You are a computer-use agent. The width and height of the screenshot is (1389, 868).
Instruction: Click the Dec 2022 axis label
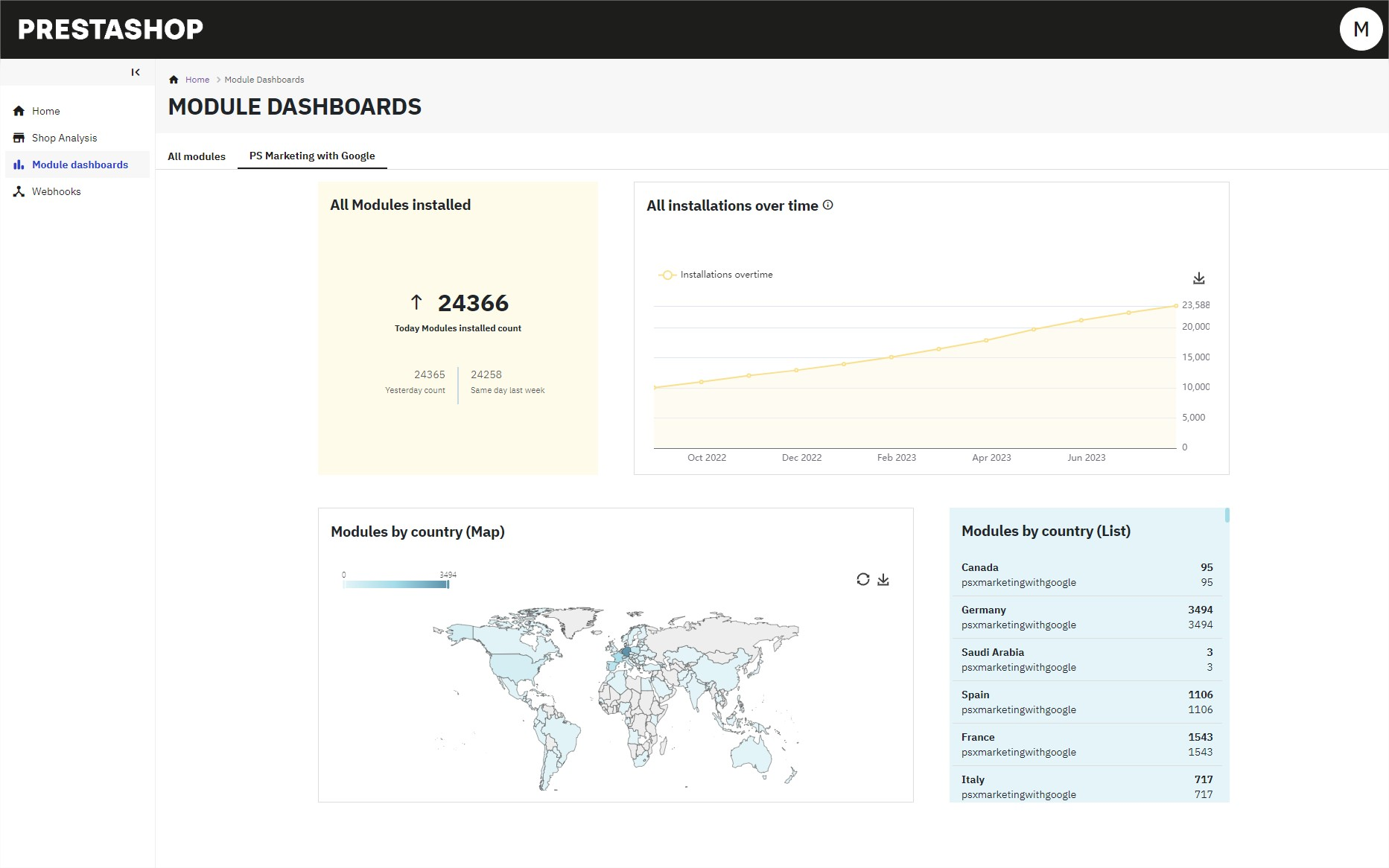802,458
